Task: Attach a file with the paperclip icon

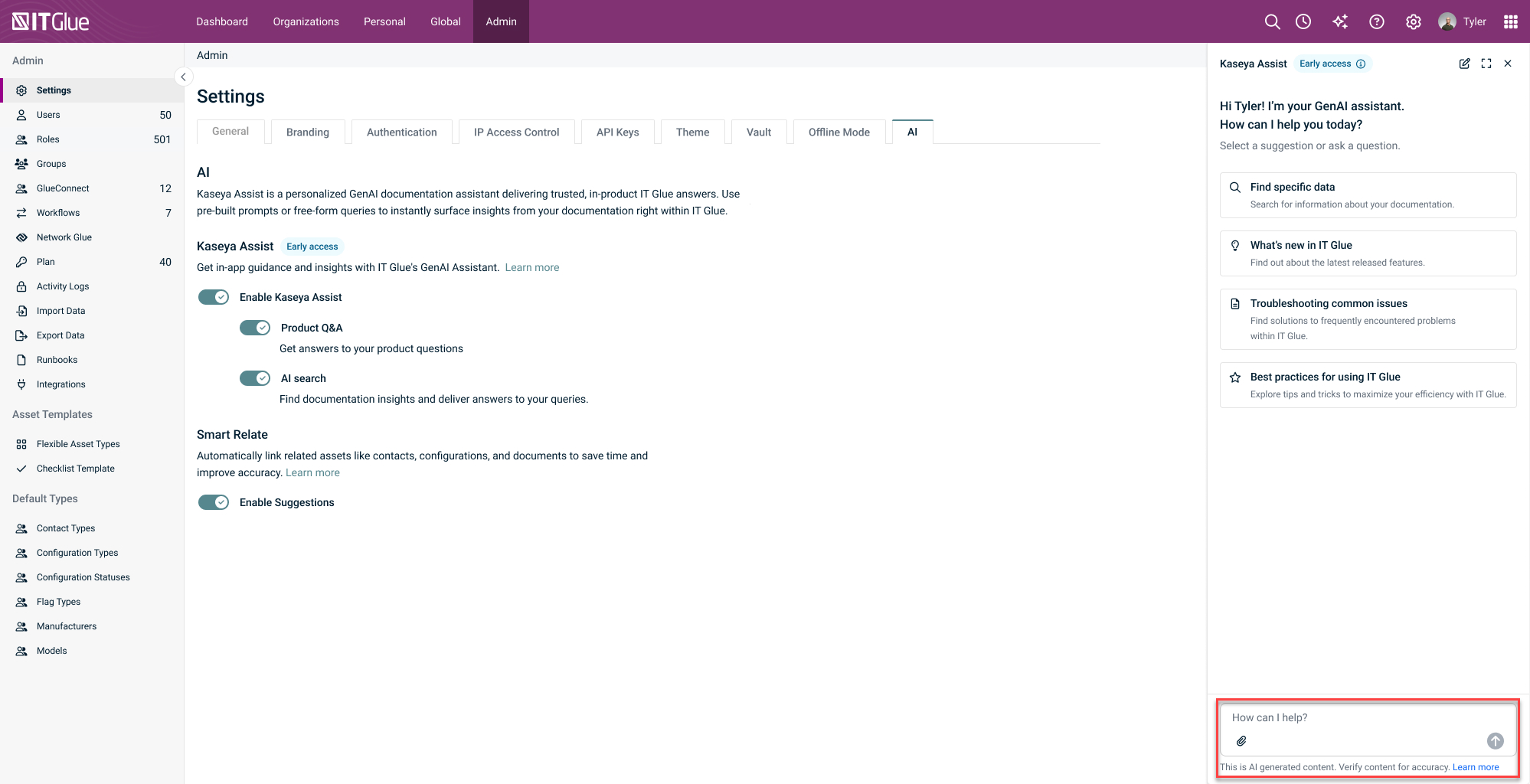Action: click(x=1241, y=740)
